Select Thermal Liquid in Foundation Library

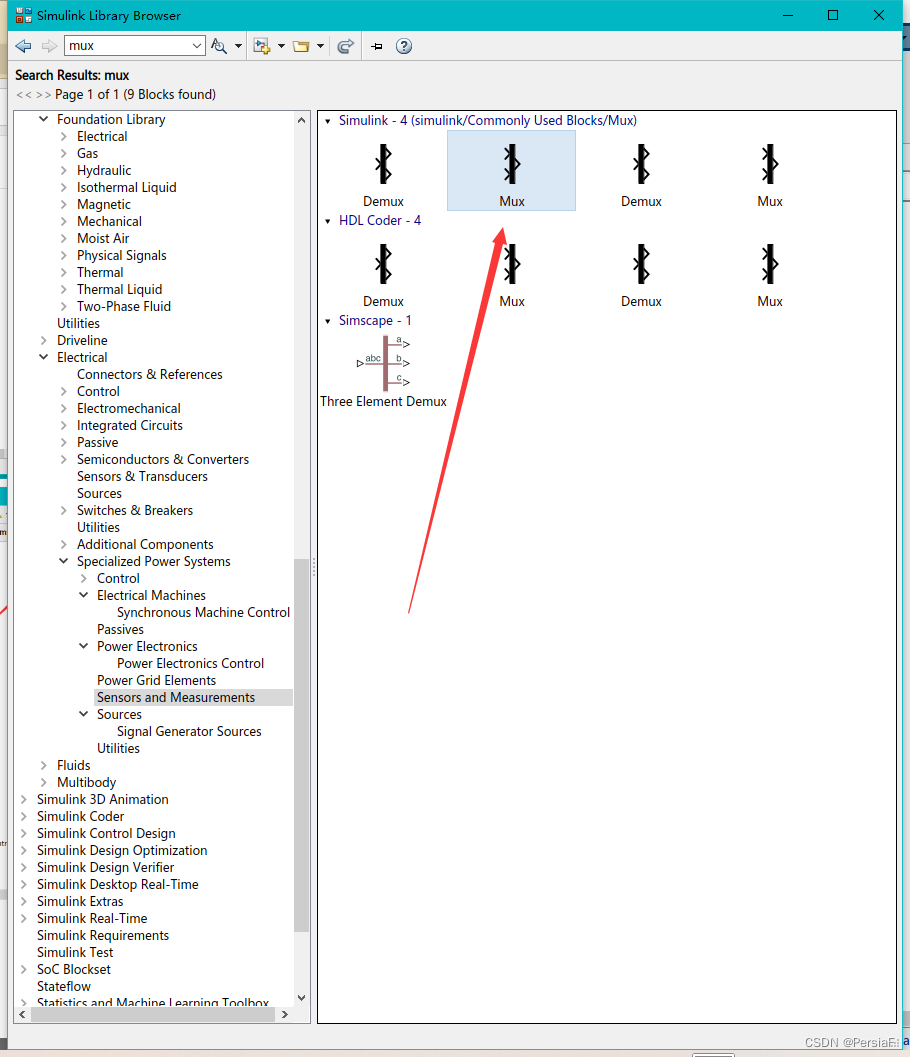119,289
